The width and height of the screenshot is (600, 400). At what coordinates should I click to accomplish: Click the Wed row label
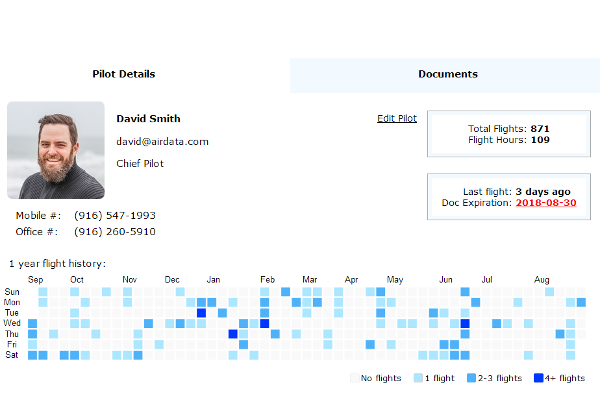[x=12, y=323]
